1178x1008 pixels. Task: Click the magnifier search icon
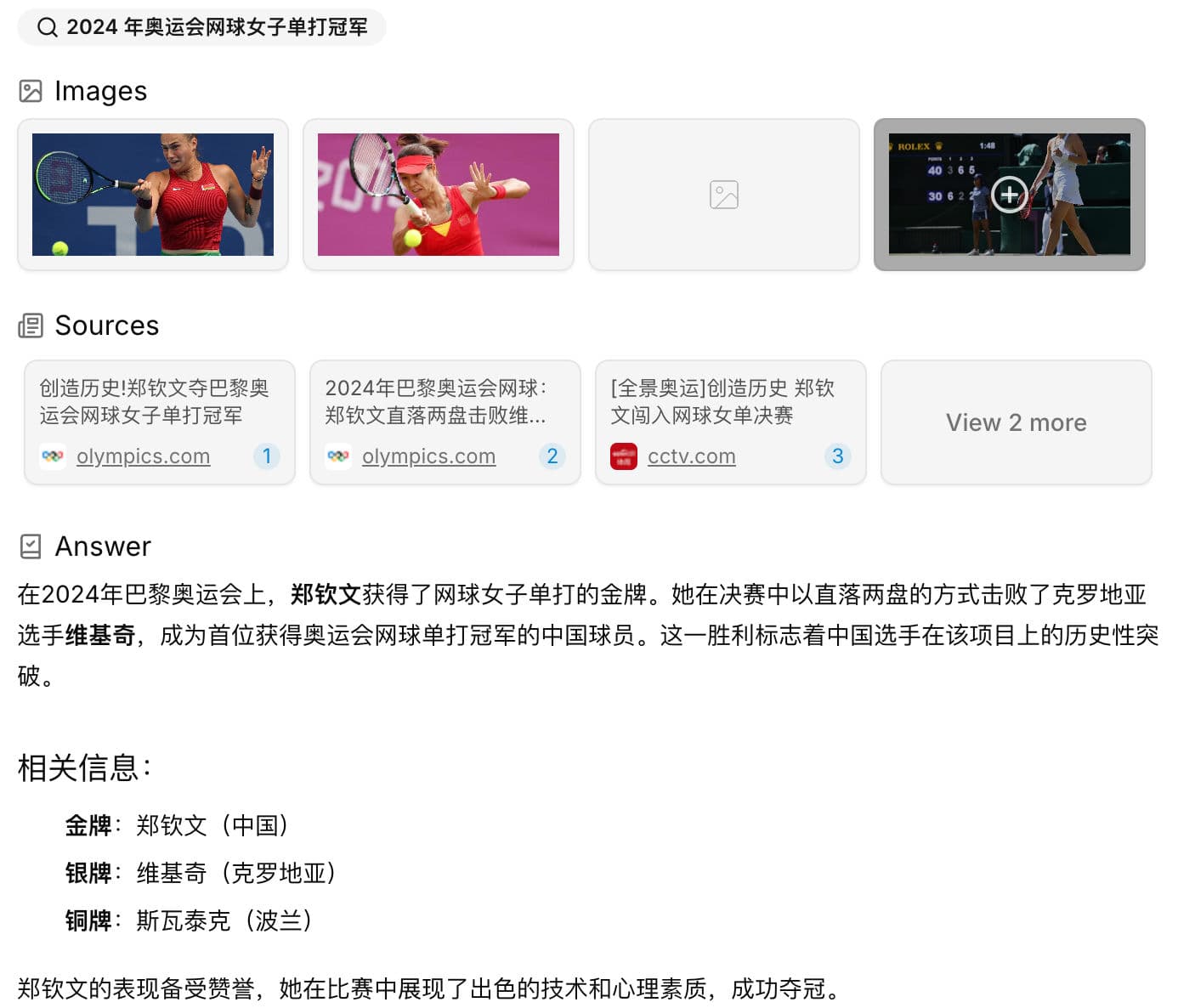pos(47,27)
